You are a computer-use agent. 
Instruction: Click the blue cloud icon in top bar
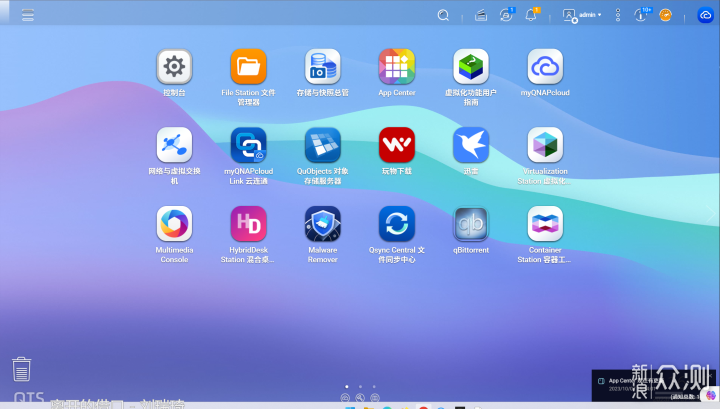pos(705,15)
